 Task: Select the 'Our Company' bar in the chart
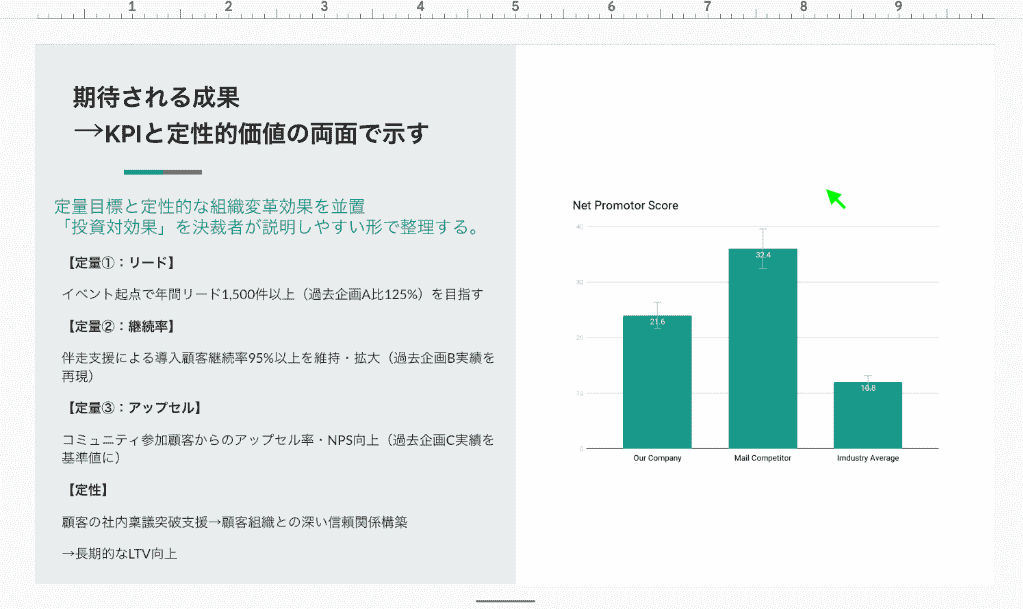click(x=657, y=382)
